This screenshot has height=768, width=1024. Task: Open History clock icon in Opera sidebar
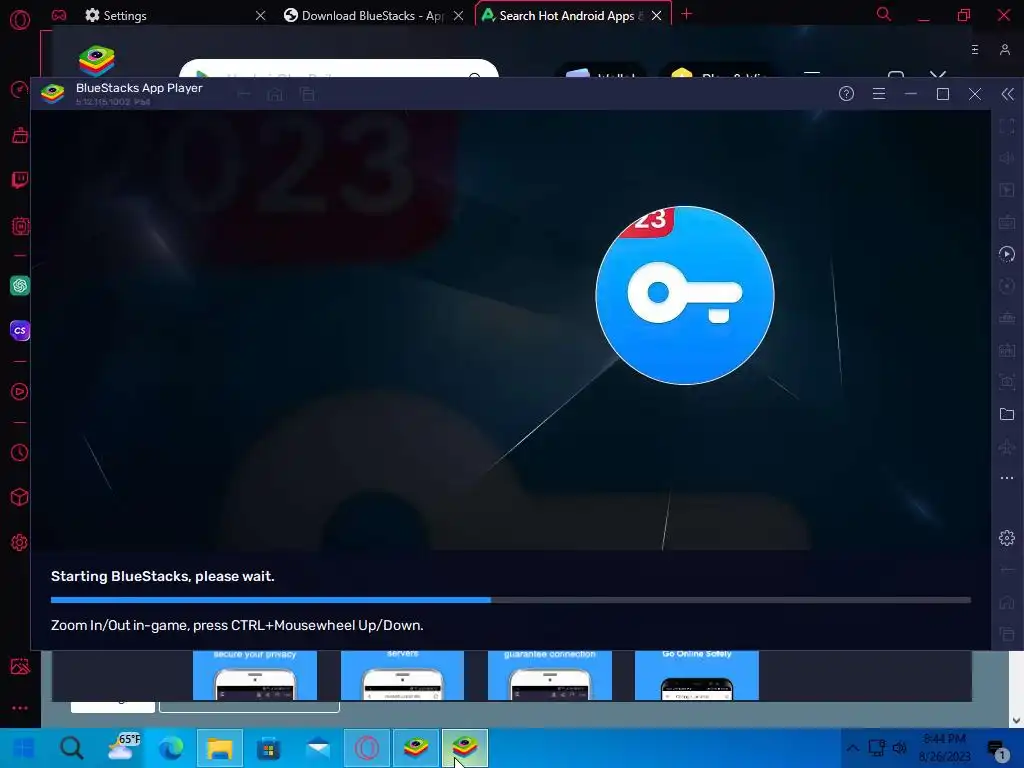pos(20,453)
